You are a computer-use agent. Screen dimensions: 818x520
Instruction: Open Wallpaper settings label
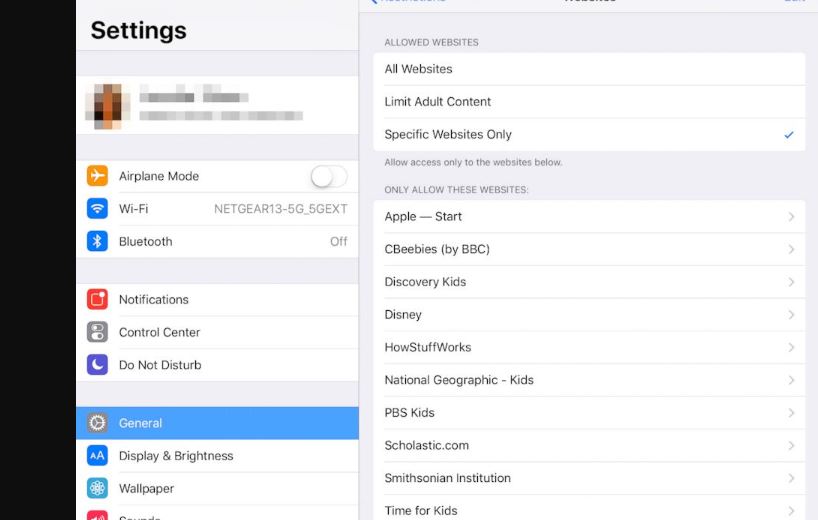(147, 489)
